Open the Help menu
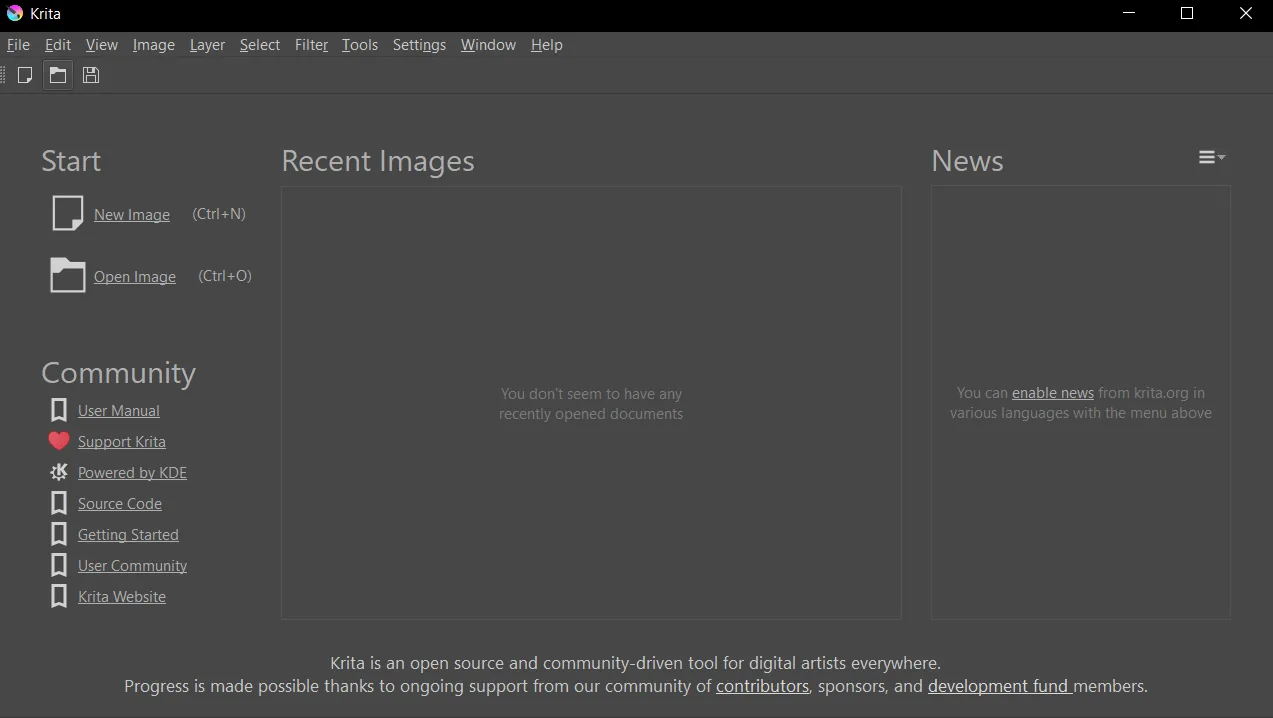This screenshot has height=718, width=1273. click(547, 45)
